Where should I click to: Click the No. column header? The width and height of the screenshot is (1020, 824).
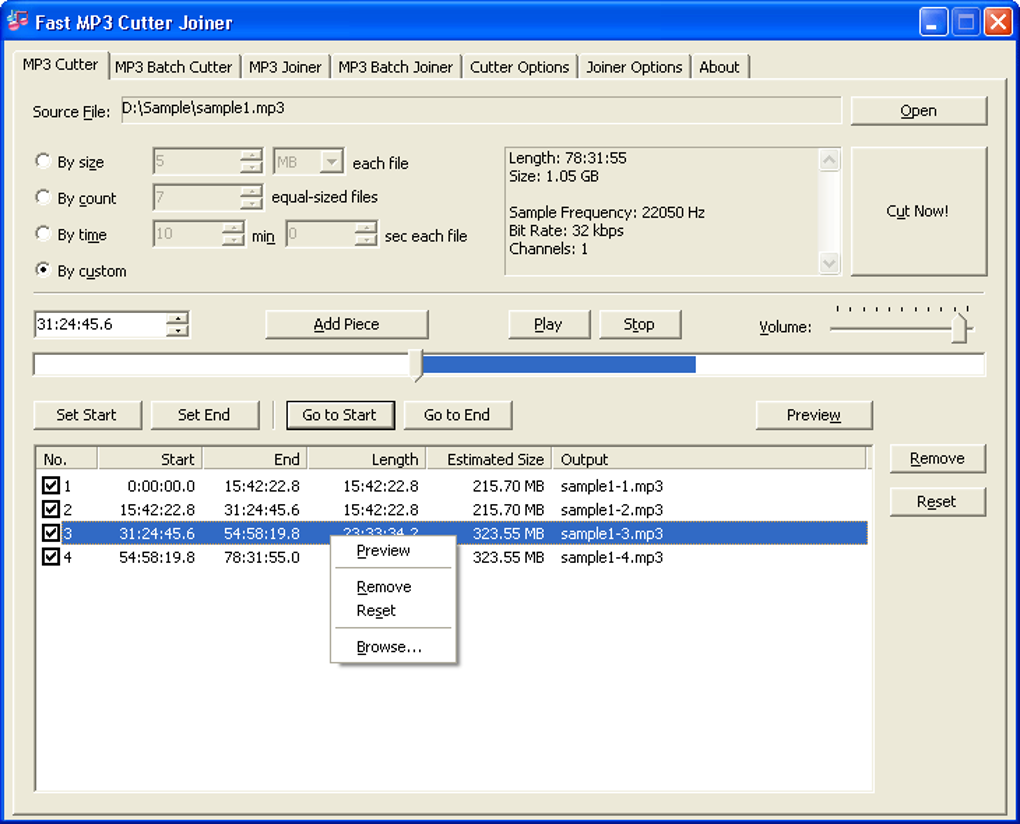(66, 459)
